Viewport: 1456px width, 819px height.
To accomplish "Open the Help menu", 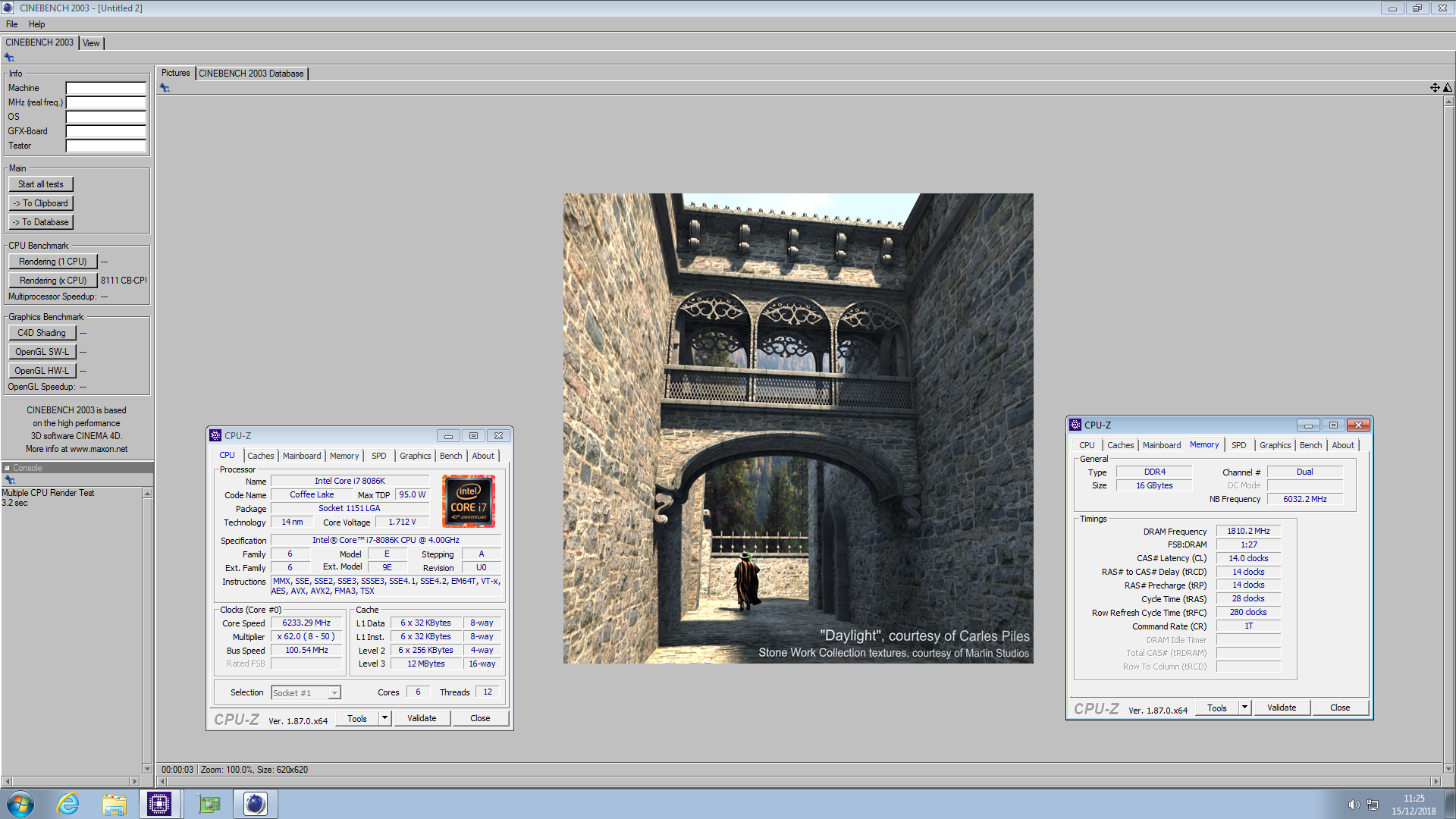I will click(x=36, y=24).
